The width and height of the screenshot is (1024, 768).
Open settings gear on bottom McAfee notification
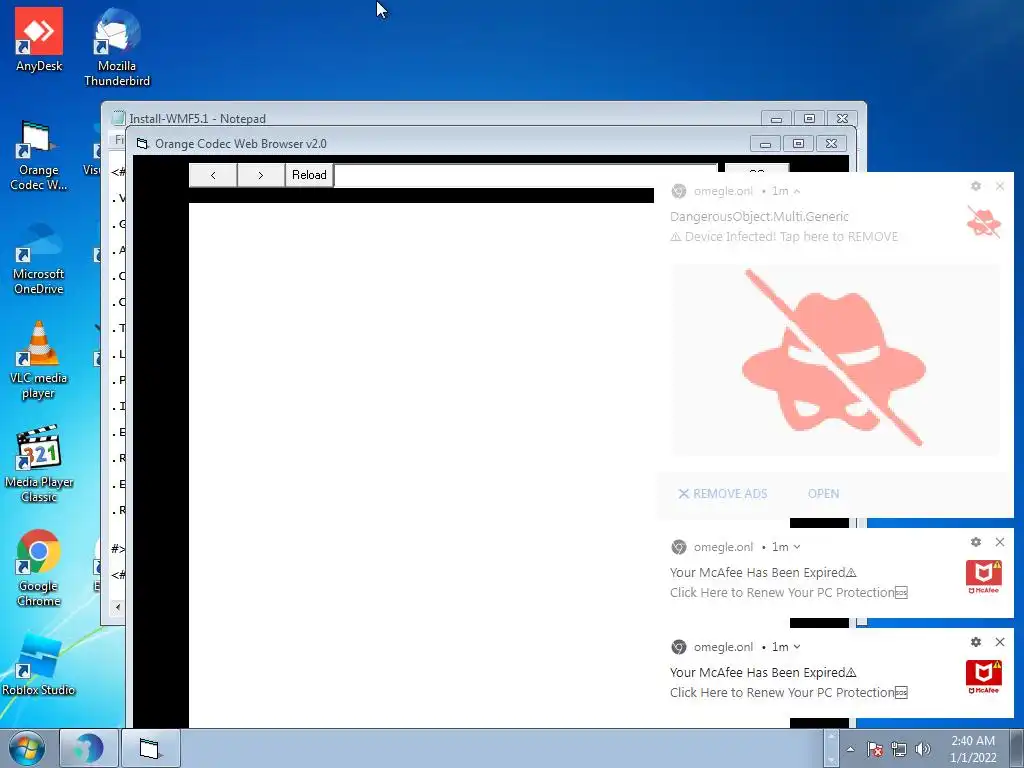pyautogui.click(x=976, y=642)
